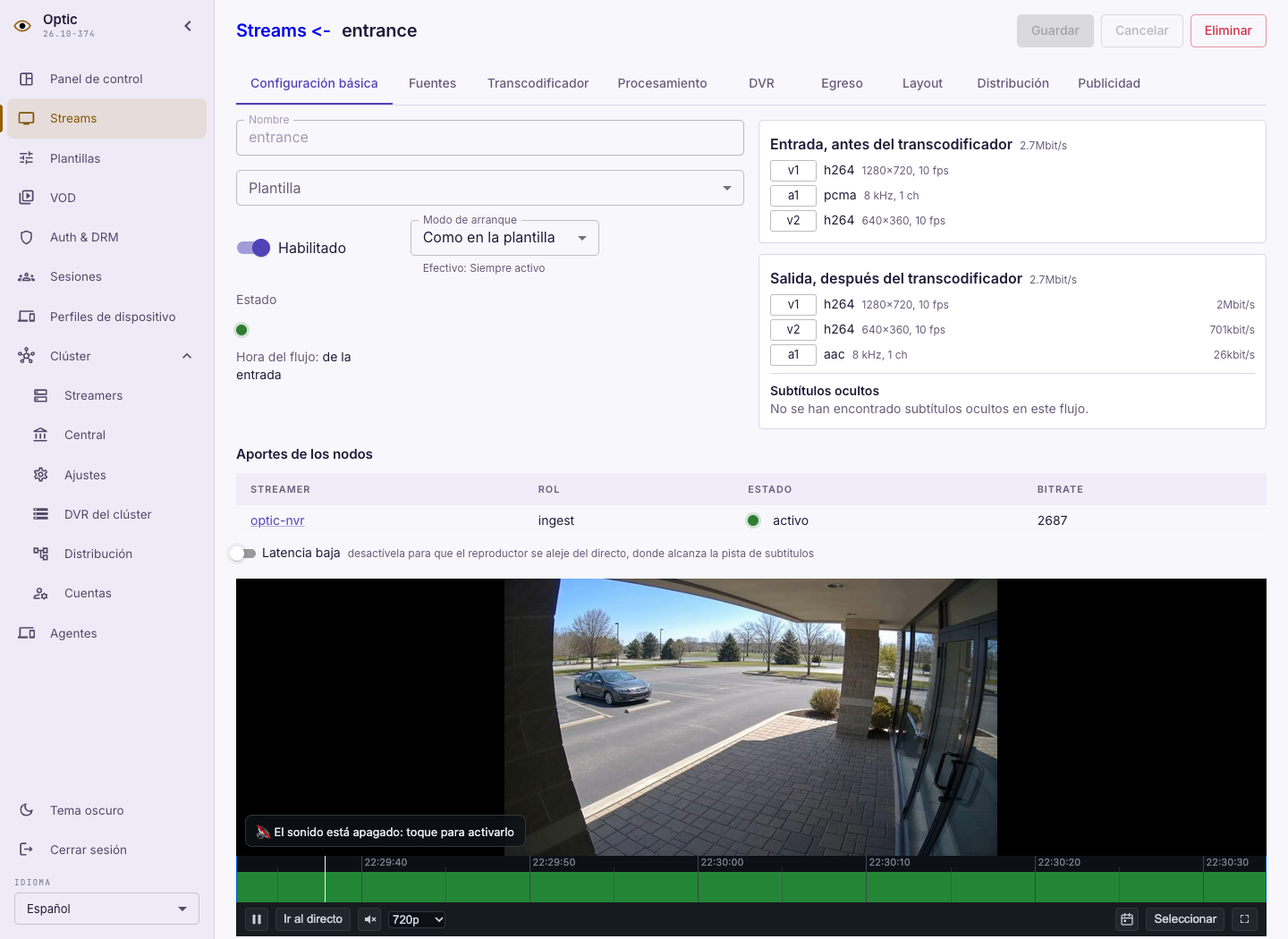
Task: Click the green DVR timeline at 22:30:00
Action: 699,886
